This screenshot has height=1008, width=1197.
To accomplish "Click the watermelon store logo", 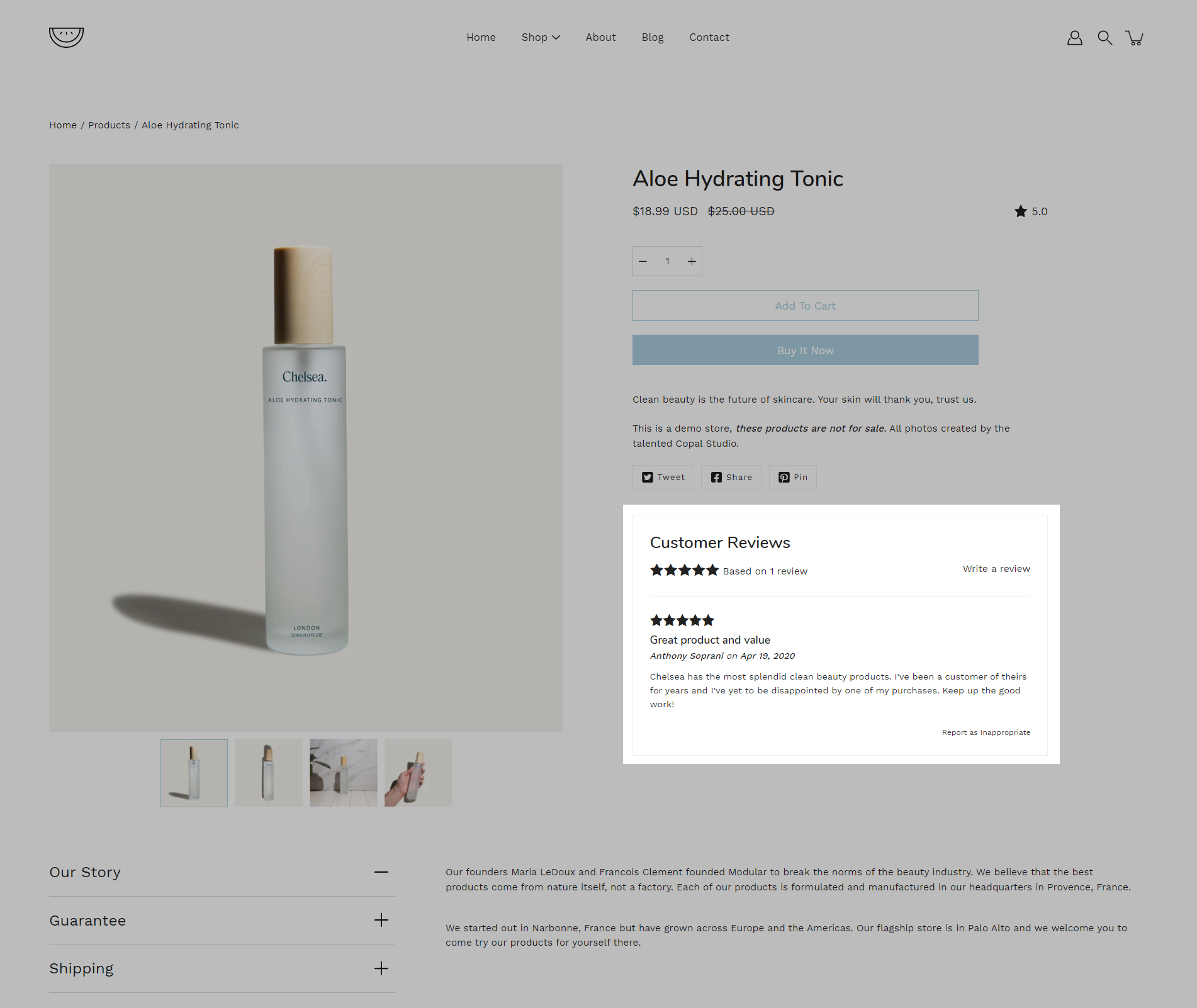I will pyautogui.click(x=66, y=37).
